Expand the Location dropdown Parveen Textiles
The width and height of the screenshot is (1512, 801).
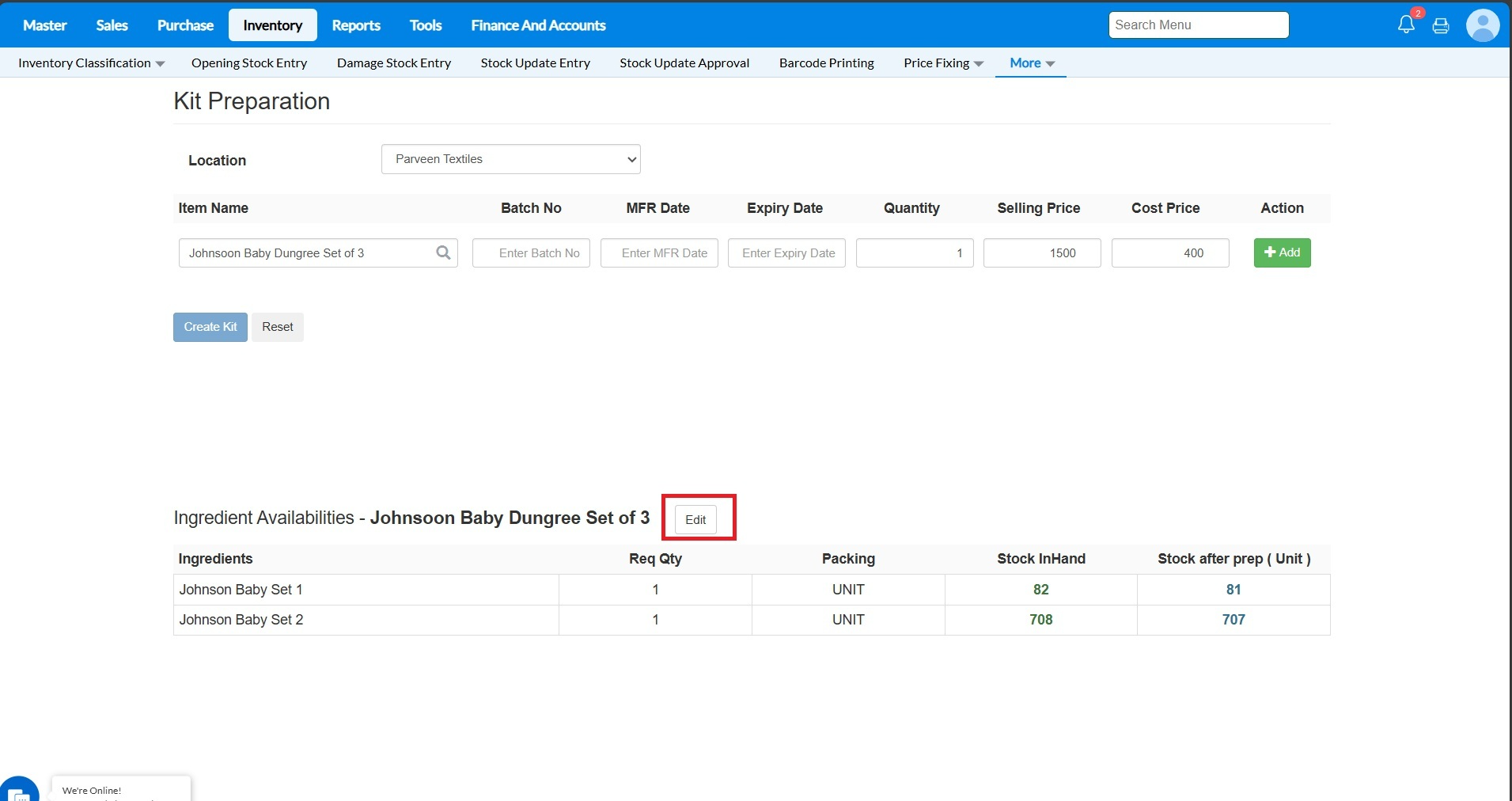510,159
